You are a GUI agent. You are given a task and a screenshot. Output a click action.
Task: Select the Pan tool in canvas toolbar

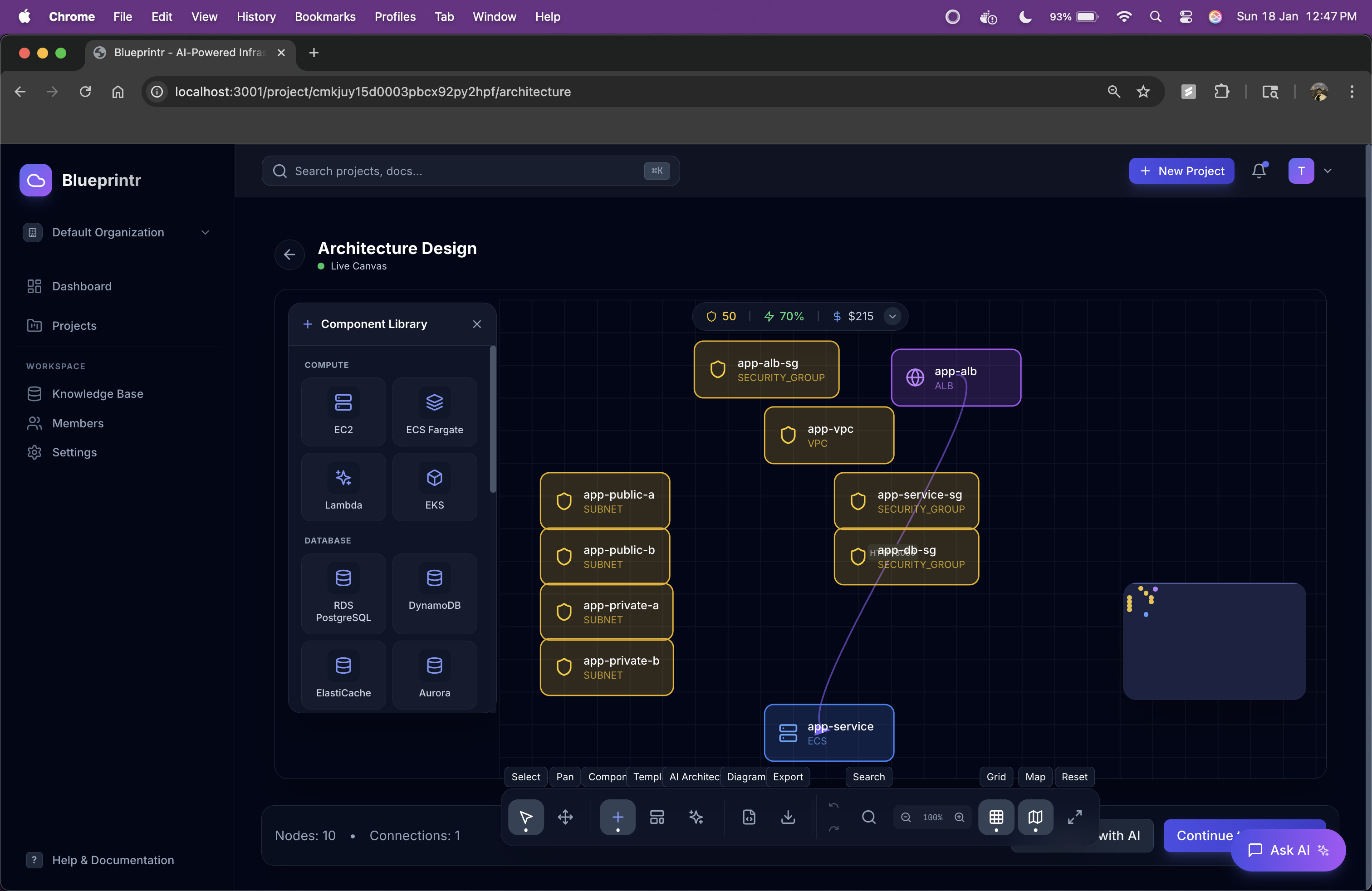[x=565, y=817]
